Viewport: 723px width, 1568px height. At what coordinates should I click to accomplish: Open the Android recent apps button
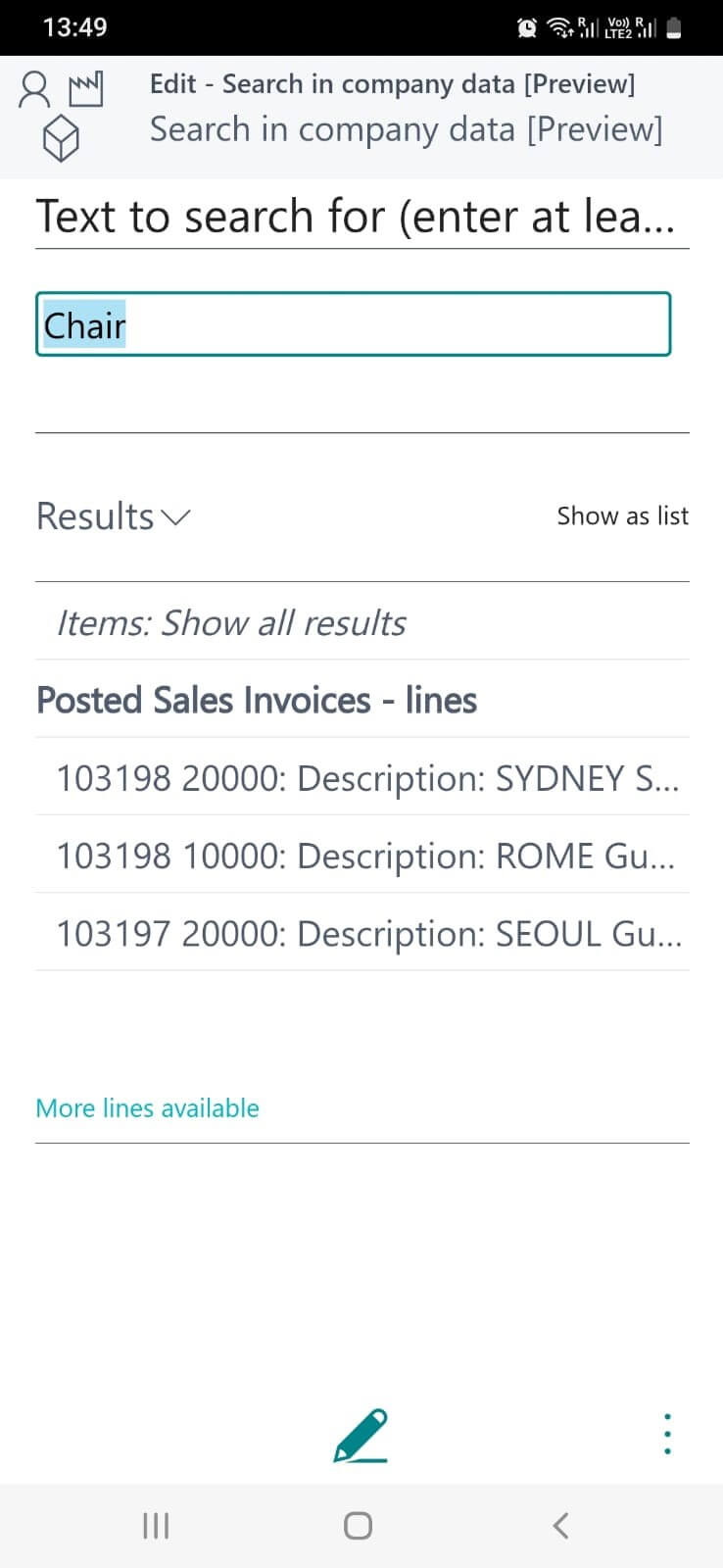coord(156,1526)
